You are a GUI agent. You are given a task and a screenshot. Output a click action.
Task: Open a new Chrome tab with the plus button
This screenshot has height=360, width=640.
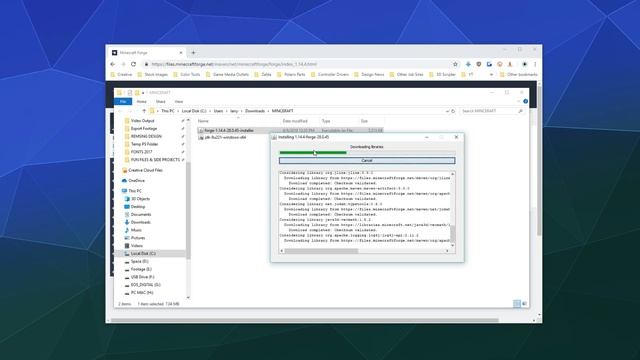193,53
